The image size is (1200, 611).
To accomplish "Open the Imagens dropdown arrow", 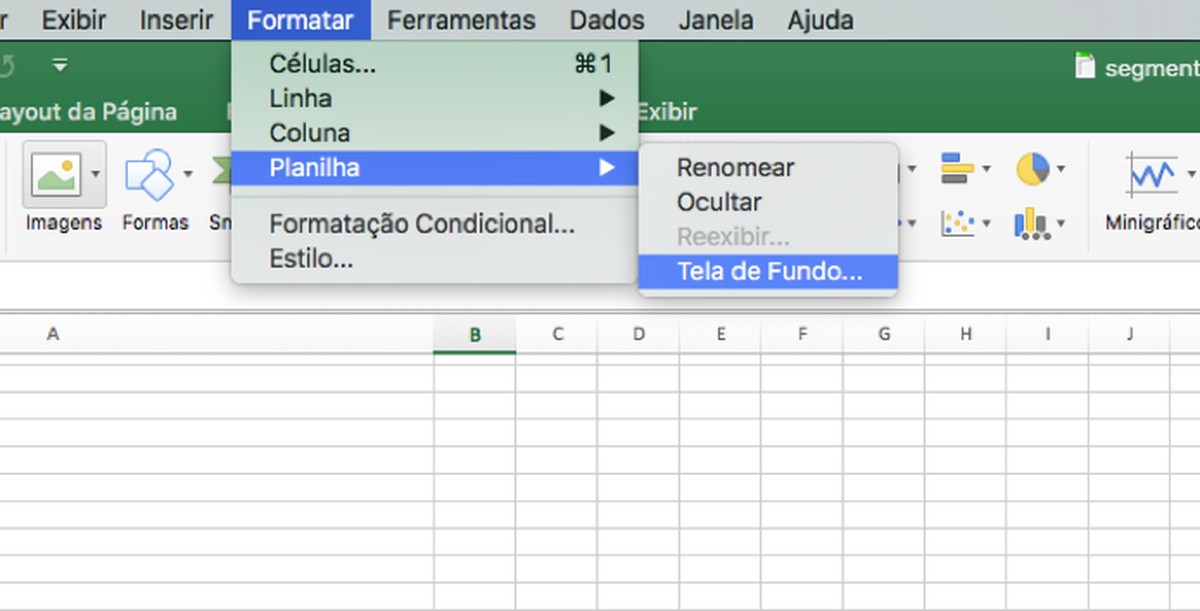I will click(x=97, y=174).
